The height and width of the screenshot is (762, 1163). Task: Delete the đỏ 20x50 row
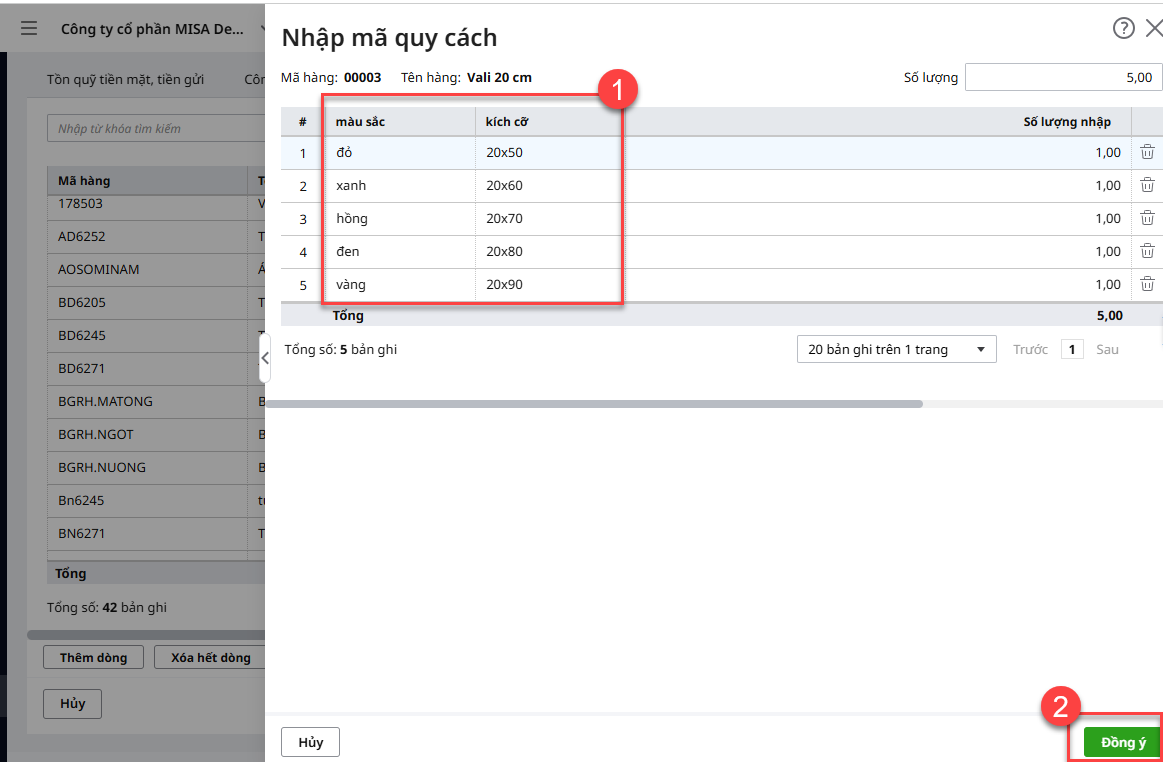click(1147, 152)
